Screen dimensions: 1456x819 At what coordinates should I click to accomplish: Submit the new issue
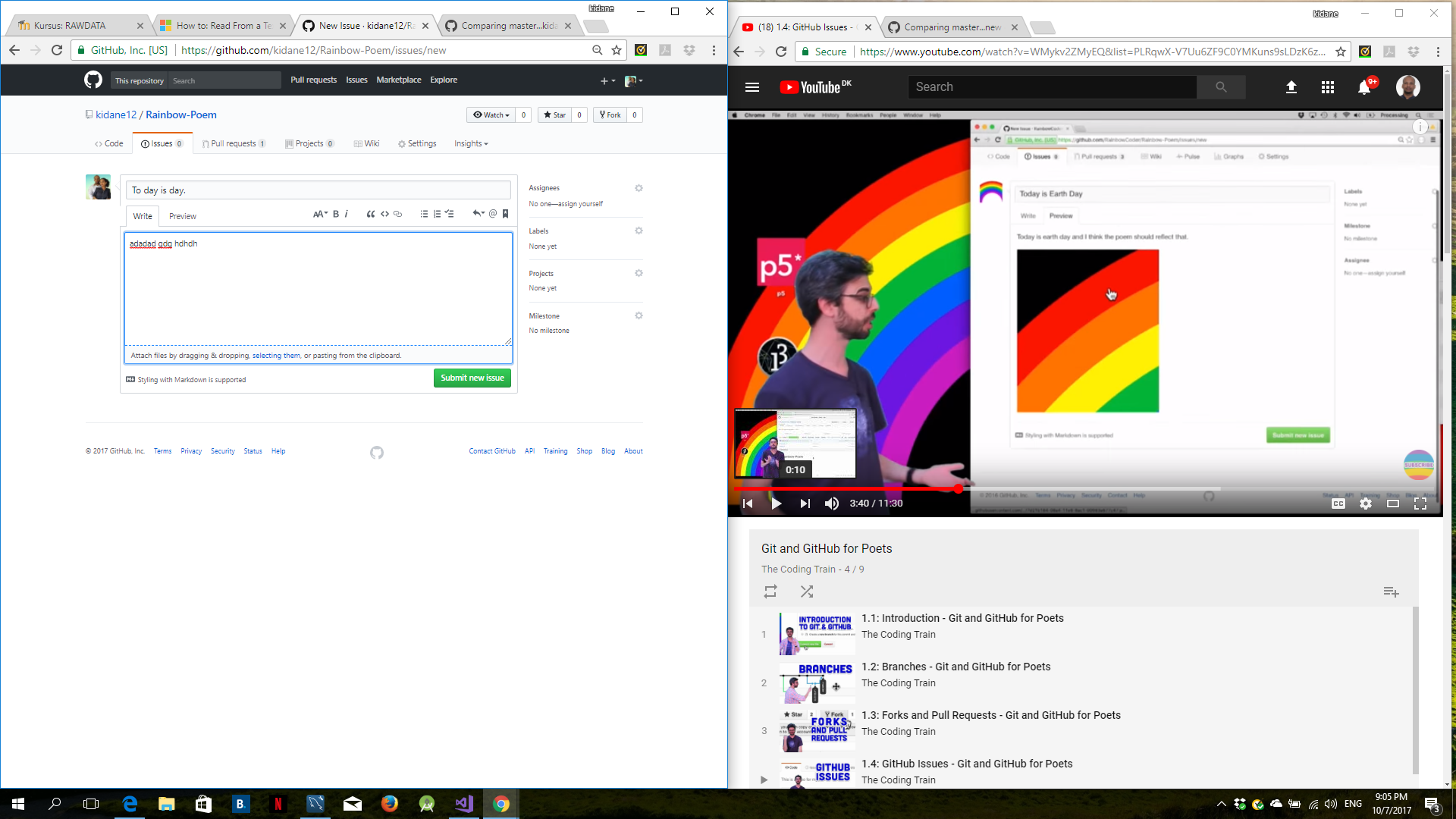click(x=472, y=378)
